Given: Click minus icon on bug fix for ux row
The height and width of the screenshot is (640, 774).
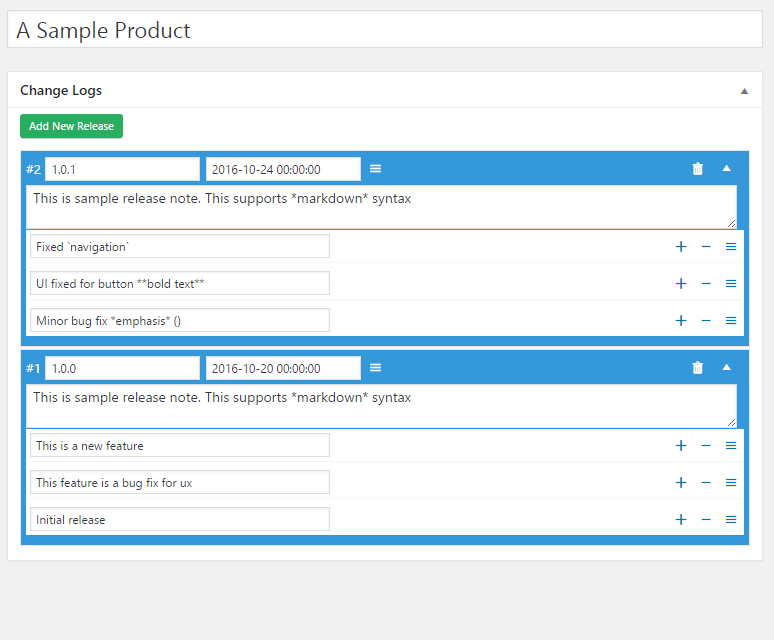Looking at the screenshot, I should pyautogui.click(x=706, y=482).
